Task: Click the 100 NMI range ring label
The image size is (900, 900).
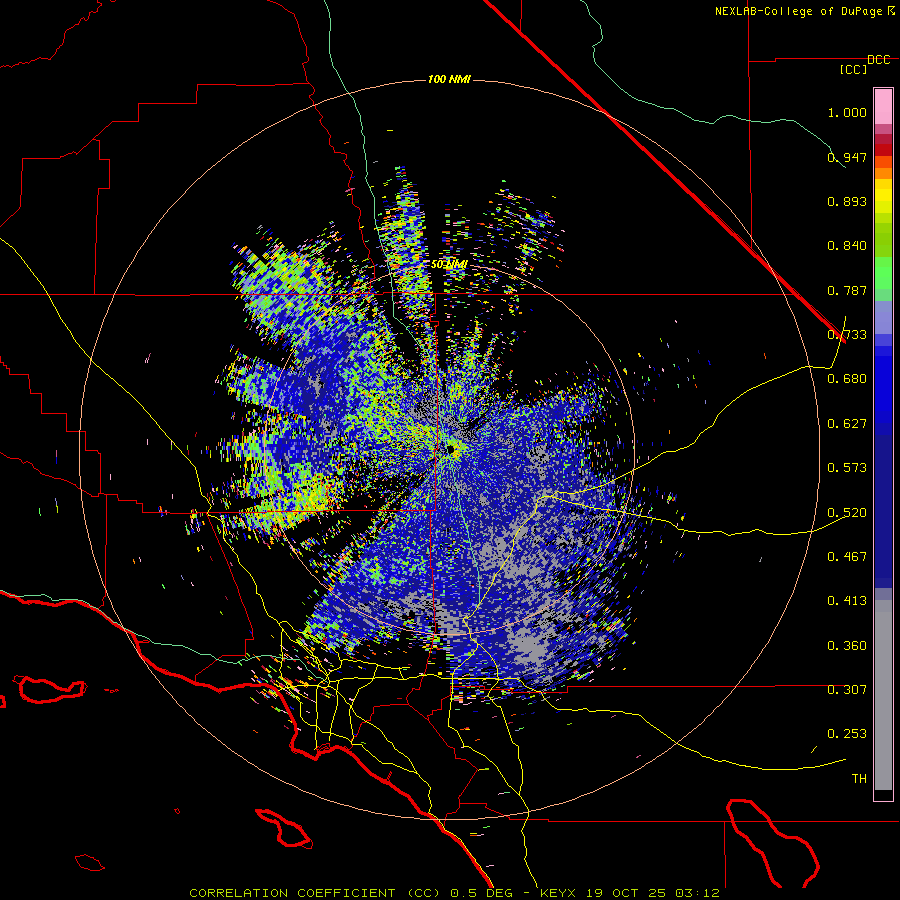Action: (x=449, y=79)
